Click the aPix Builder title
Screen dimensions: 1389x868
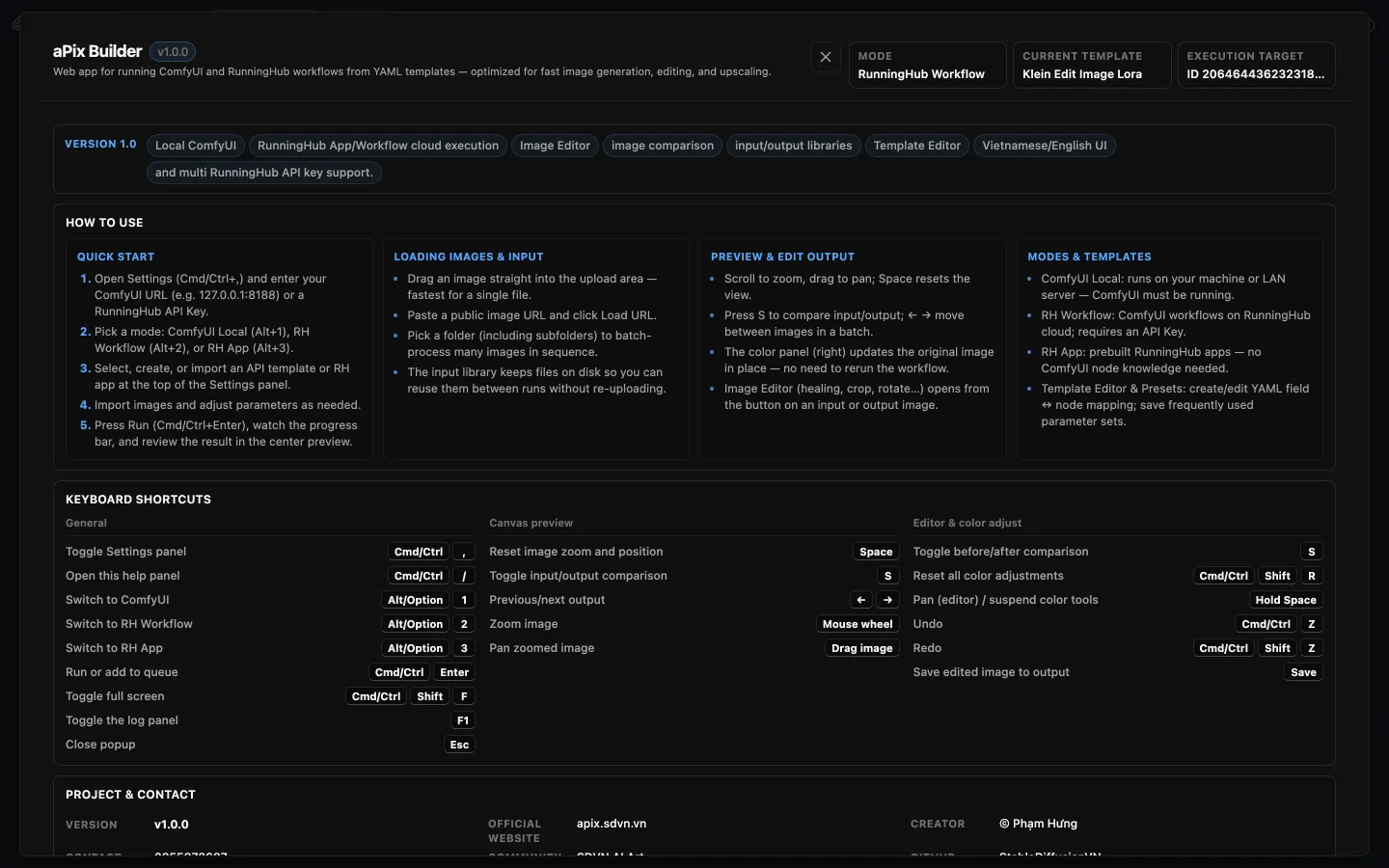[x=97, y=51]
